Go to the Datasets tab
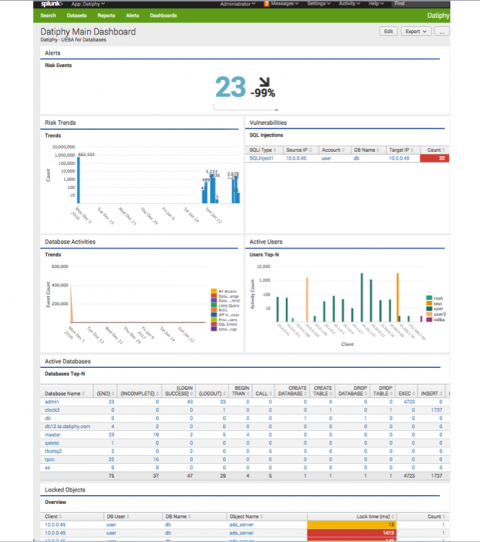 tap(77, 16)
